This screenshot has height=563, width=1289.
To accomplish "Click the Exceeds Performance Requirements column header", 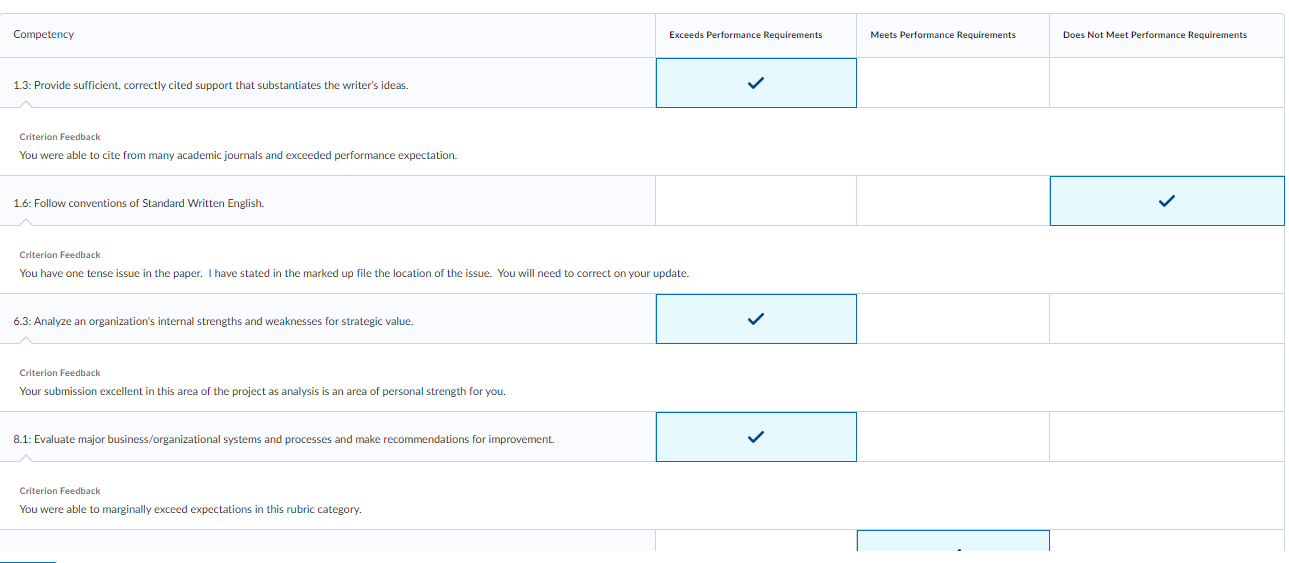I will click(x=746, y=35).
